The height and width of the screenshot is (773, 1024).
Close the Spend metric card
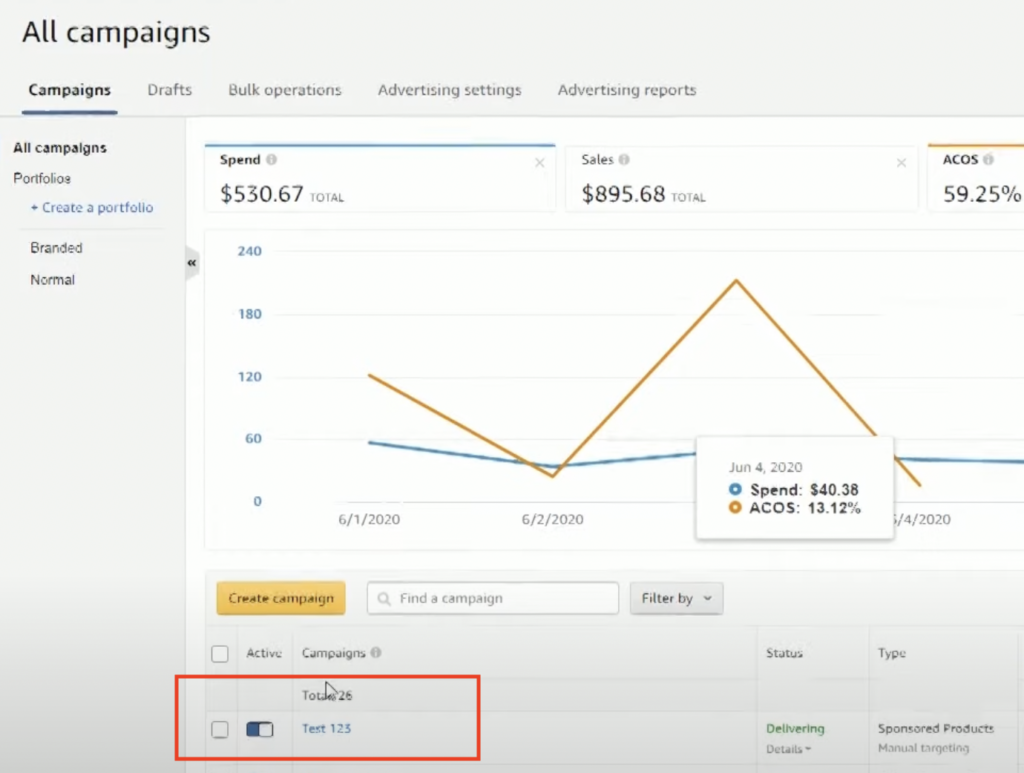click(x=540, y=163)
